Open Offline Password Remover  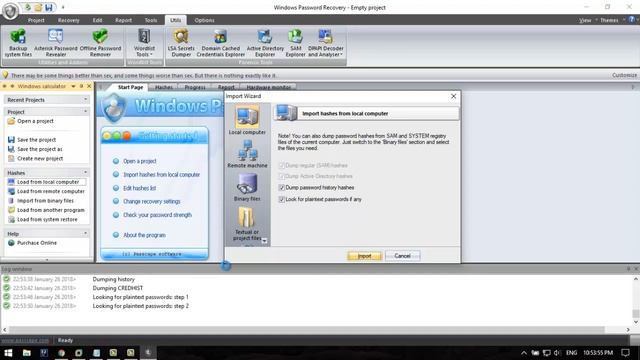(100, 43)
